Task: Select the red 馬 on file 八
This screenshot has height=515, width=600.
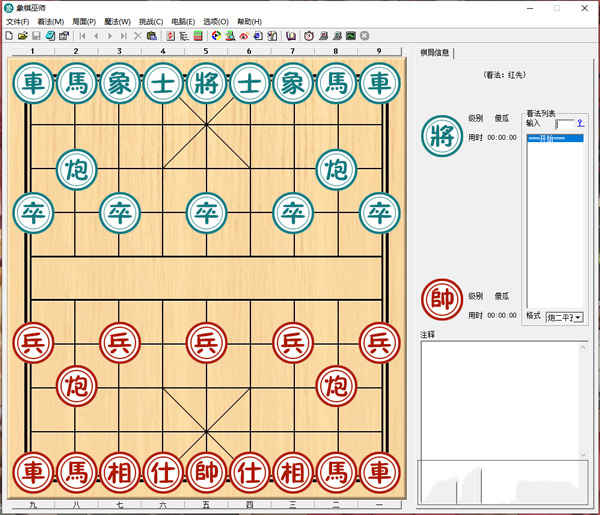Action: [x=77, y=473]
